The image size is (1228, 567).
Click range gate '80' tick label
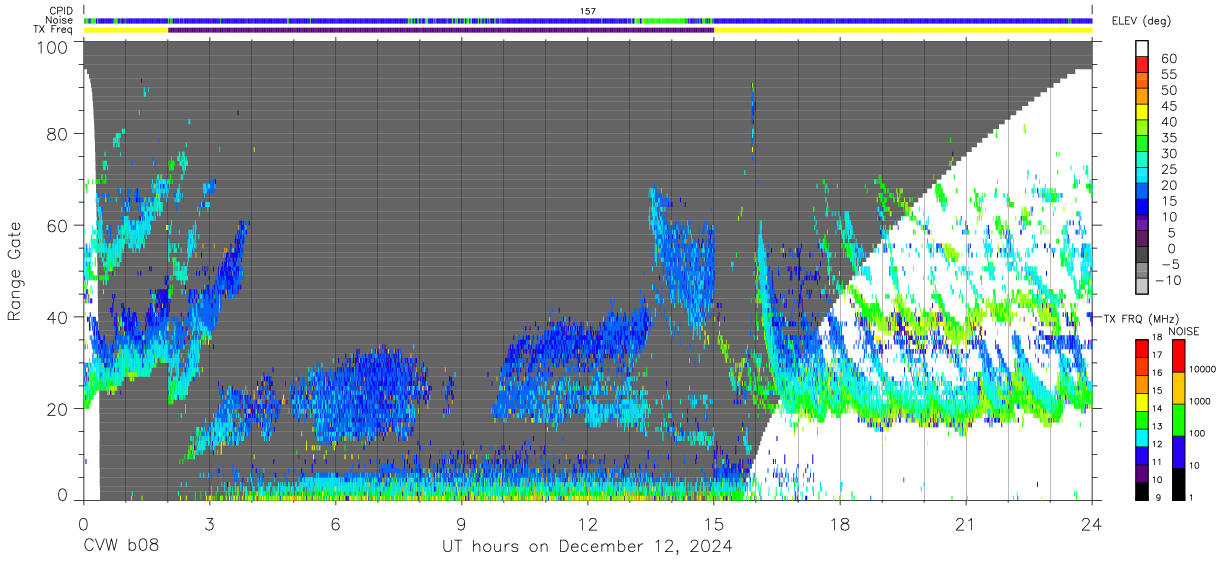[58, 133]
